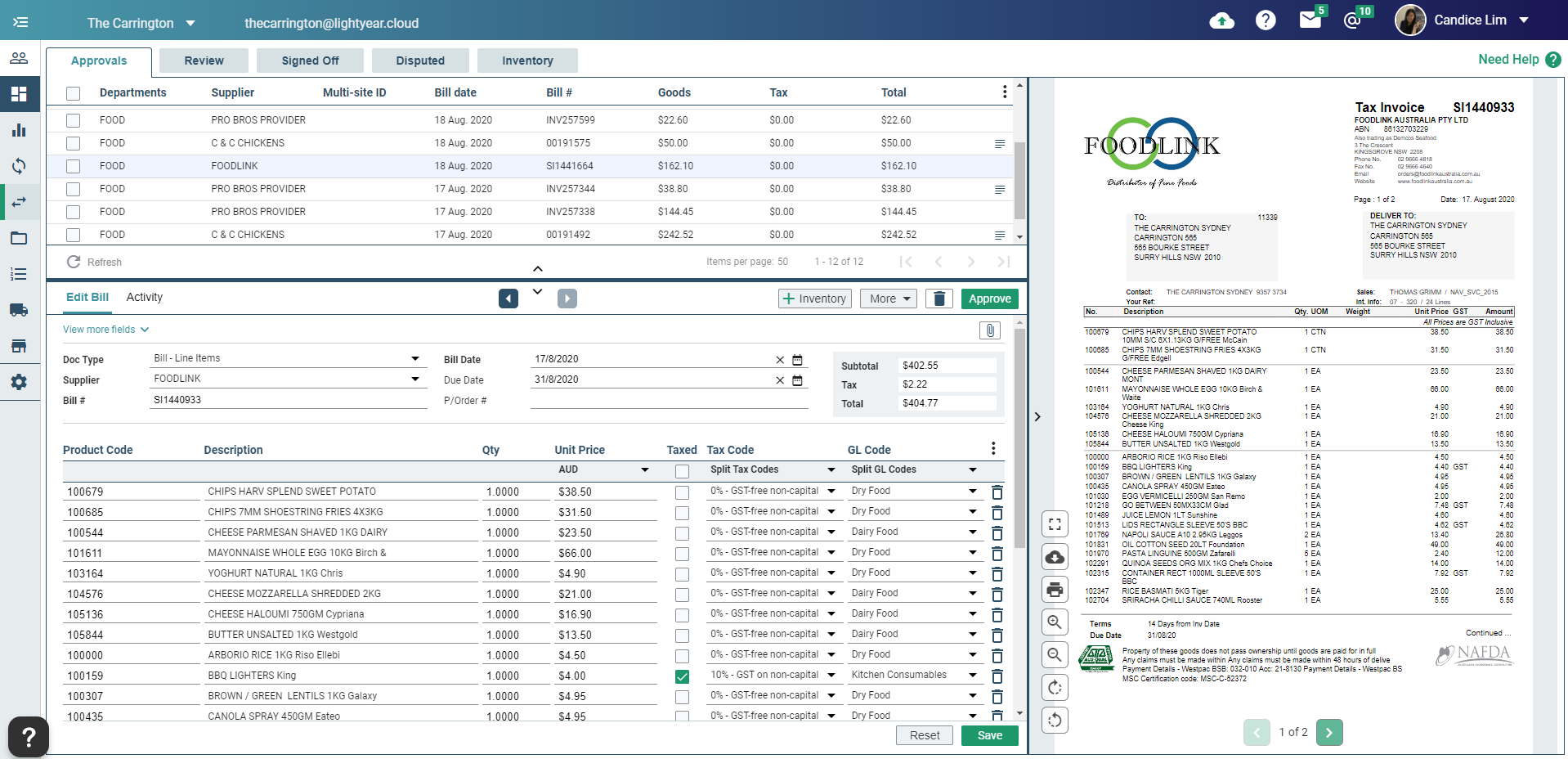Click the Refresh button
The width and height of the screenshot is (1568, 759).
point(95,262)
